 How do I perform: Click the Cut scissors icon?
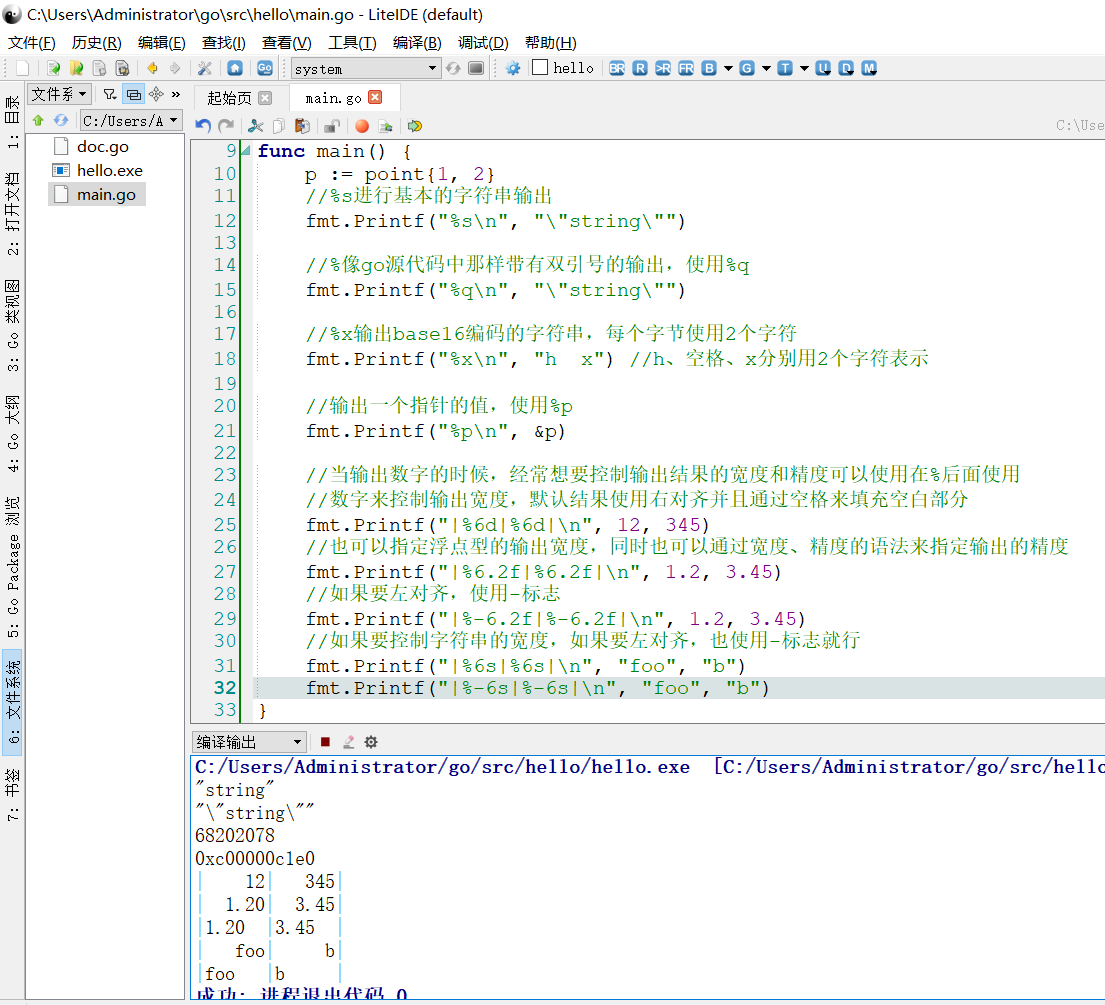(256, 126)
